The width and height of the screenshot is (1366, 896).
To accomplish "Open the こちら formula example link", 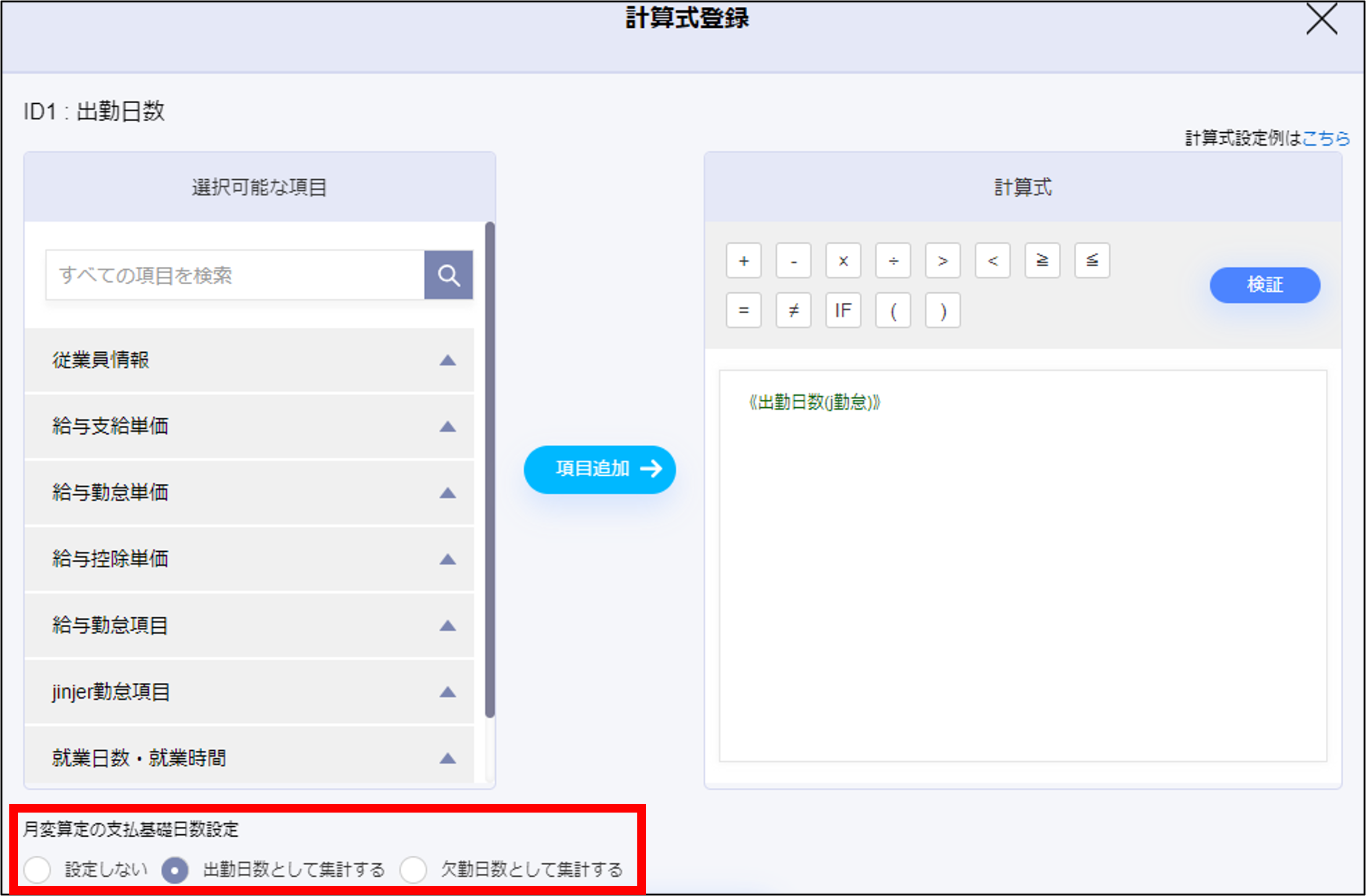I will click(1326, 138).
